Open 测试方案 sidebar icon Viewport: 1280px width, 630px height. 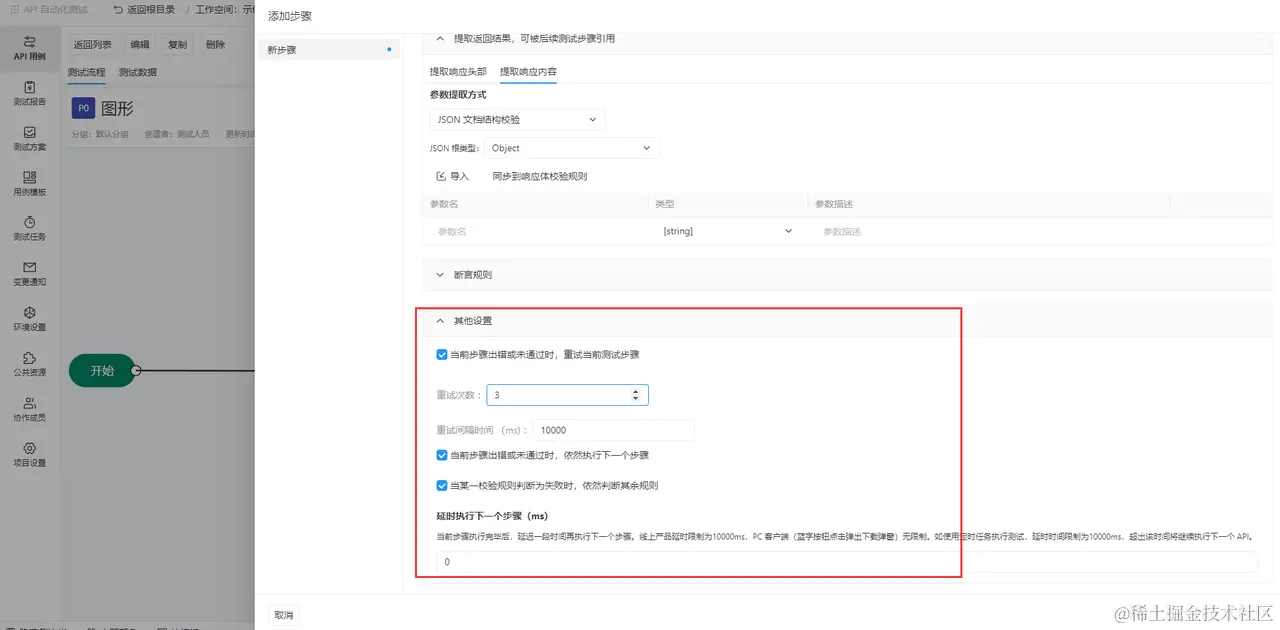(30, 138)
